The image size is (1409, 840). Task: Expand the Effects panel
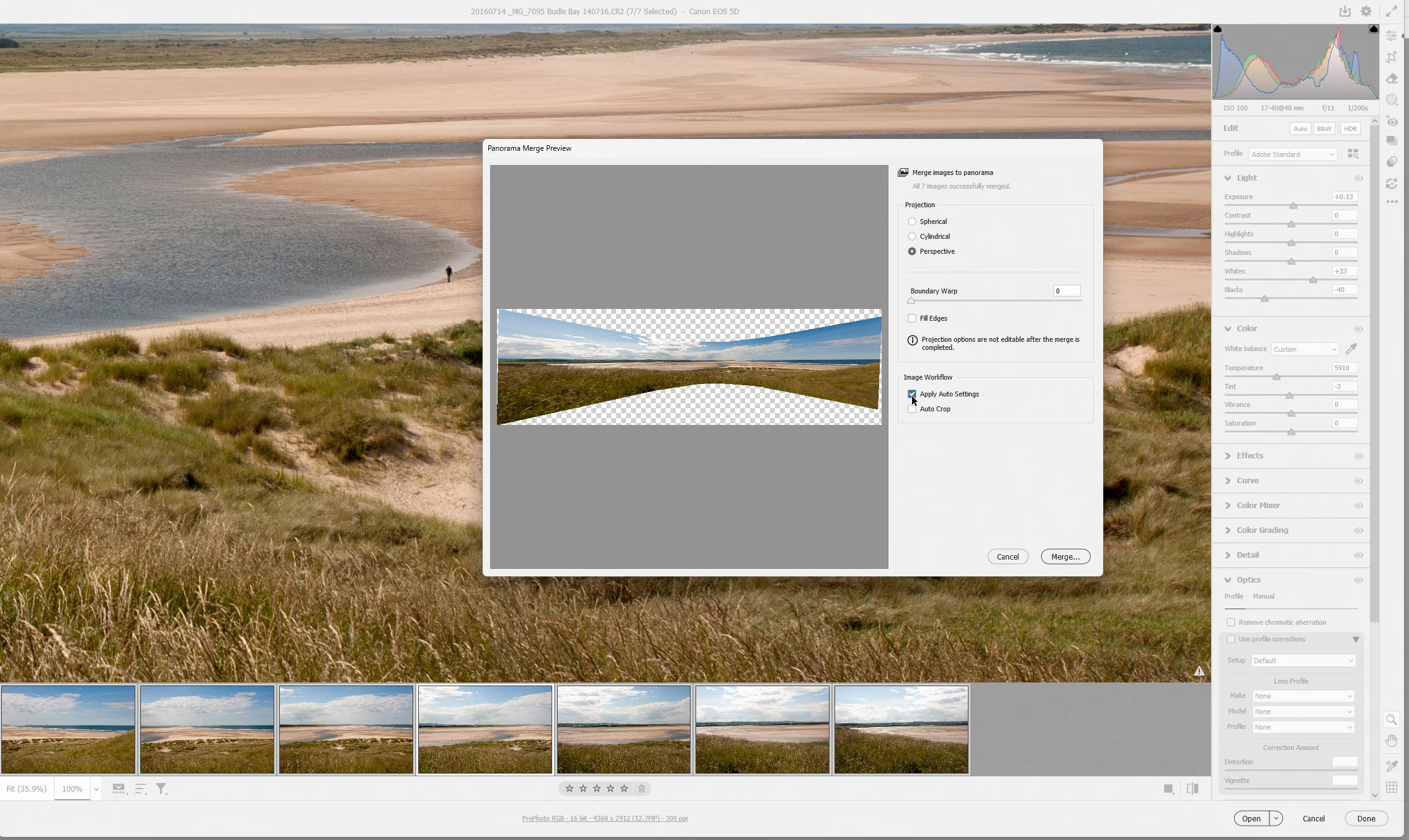1250,456
